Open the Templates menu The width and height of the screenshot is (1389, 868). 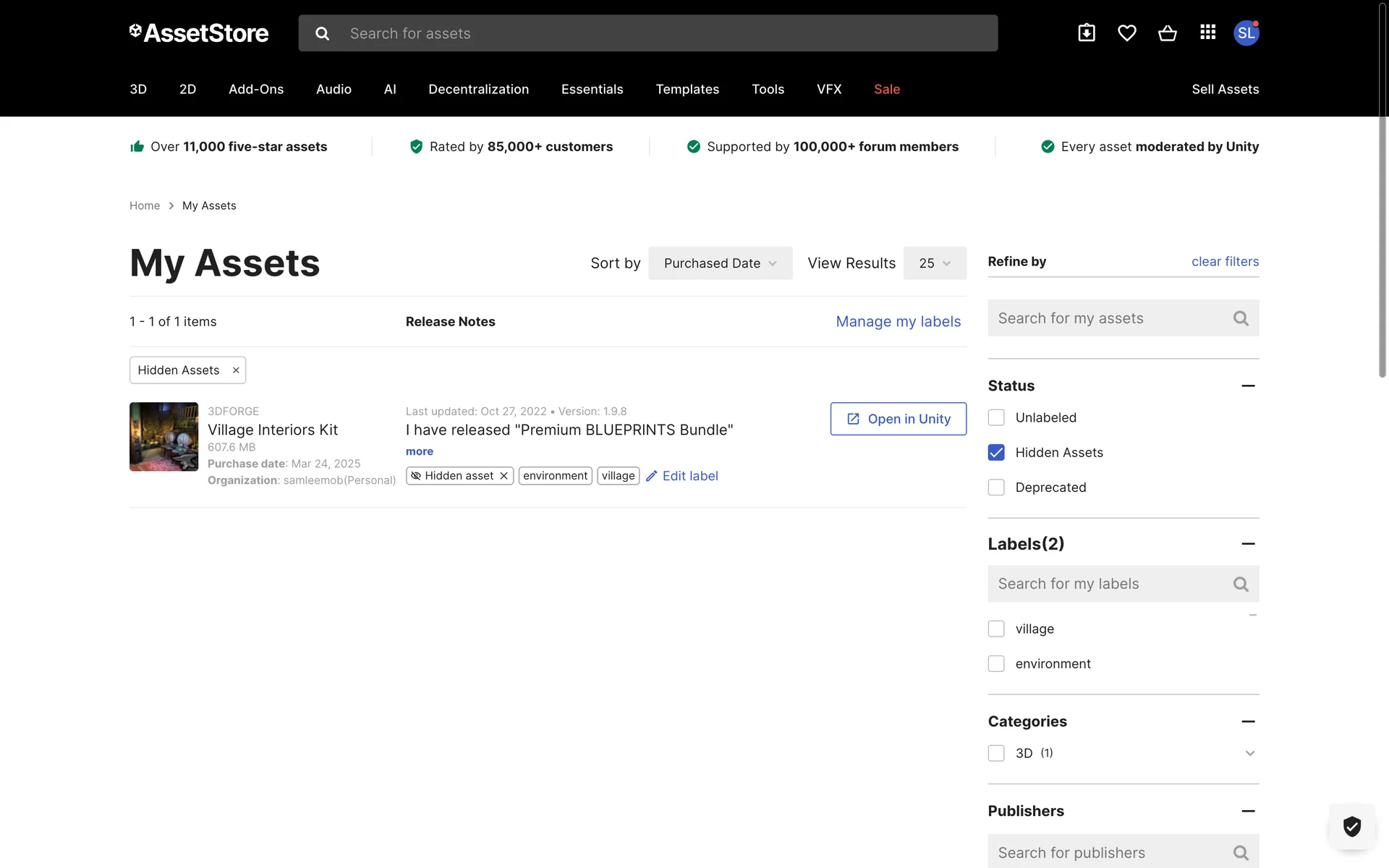[x=687, y=90]
